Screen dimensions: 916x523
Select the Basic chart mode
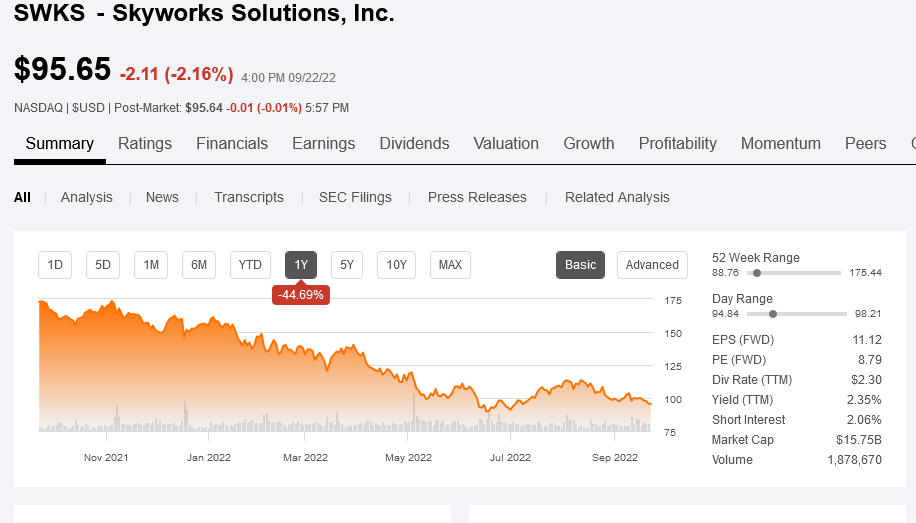(580, 265)
